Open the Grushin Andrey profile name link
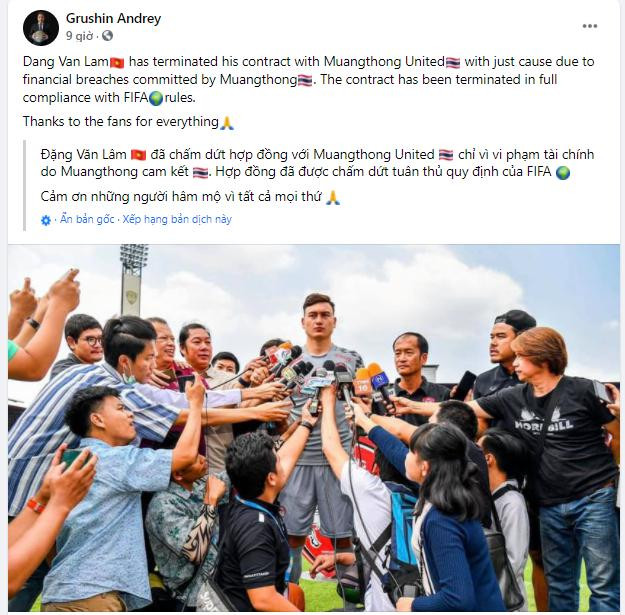625x615 pixels. coord(114,18)
